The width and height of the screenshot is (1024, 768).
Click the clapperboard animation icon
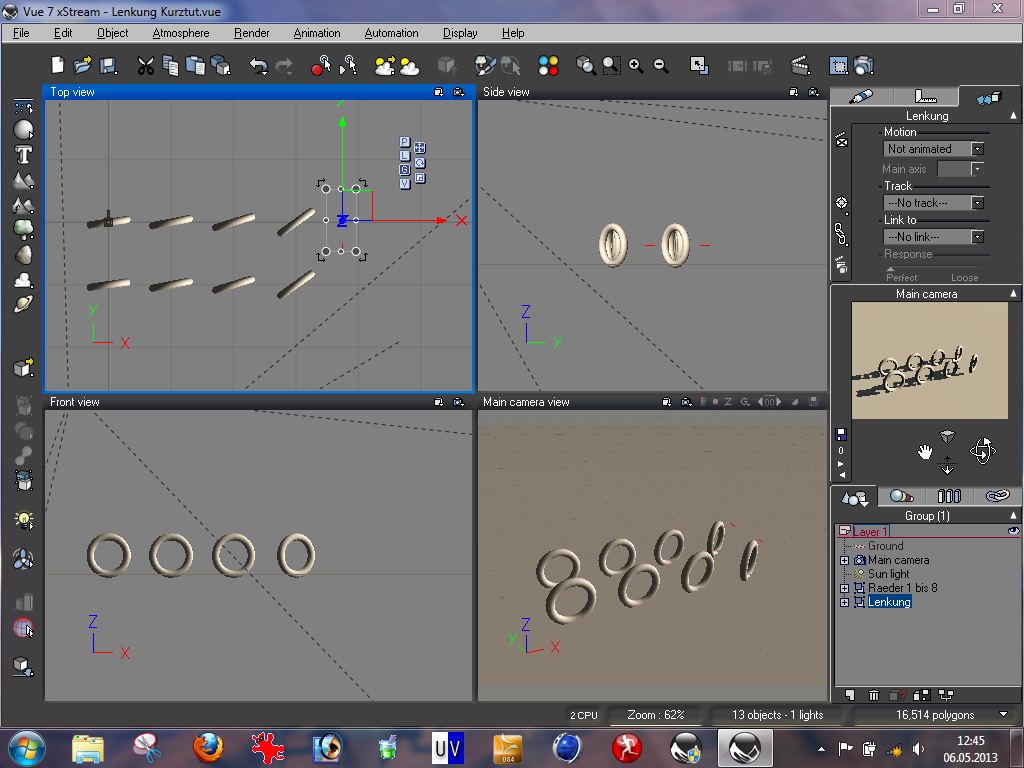[800, 66]
